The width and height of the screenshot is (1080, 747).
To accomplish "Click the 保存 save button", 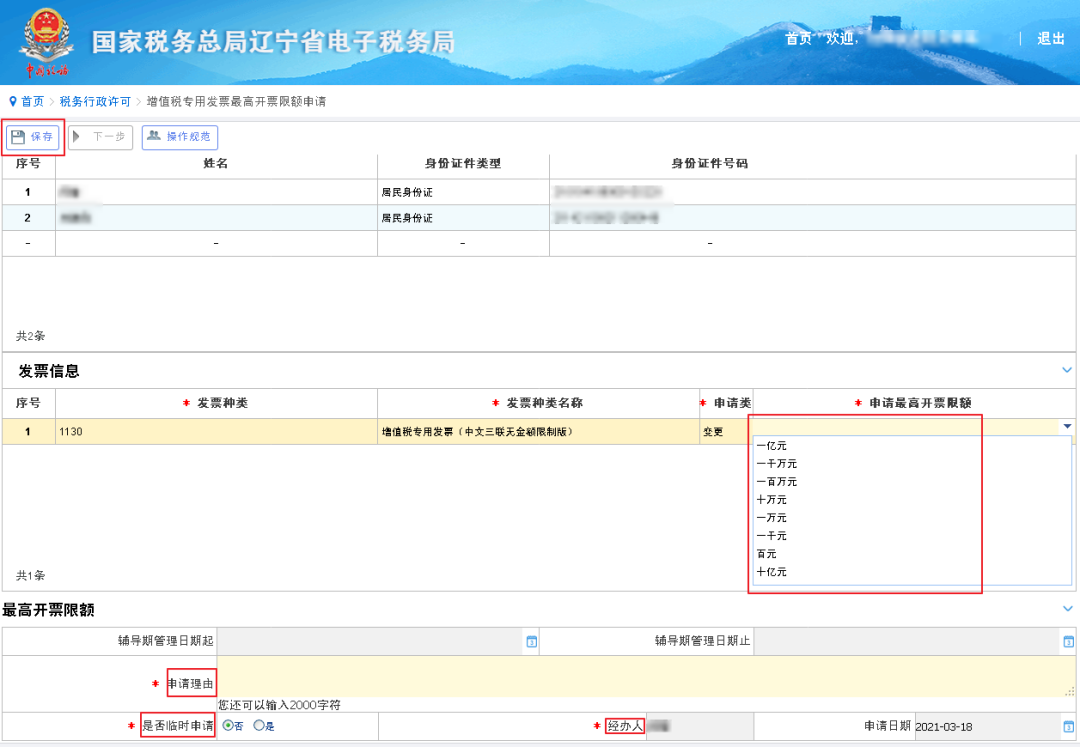I will pyautogui.click(x=32, y=137).
